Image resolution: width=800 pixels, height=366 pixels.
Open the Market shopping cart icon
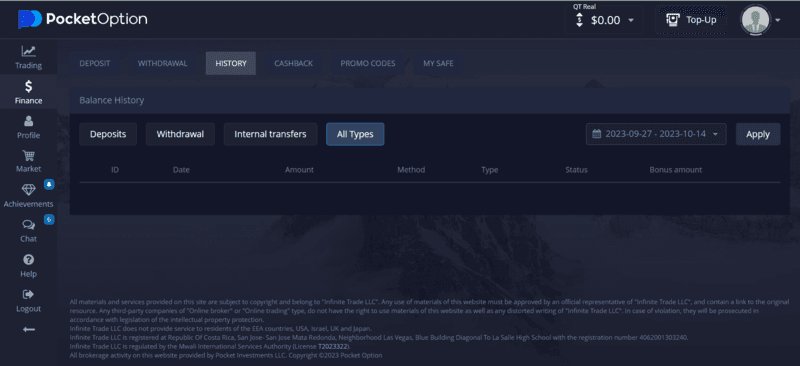click(29, 156)
